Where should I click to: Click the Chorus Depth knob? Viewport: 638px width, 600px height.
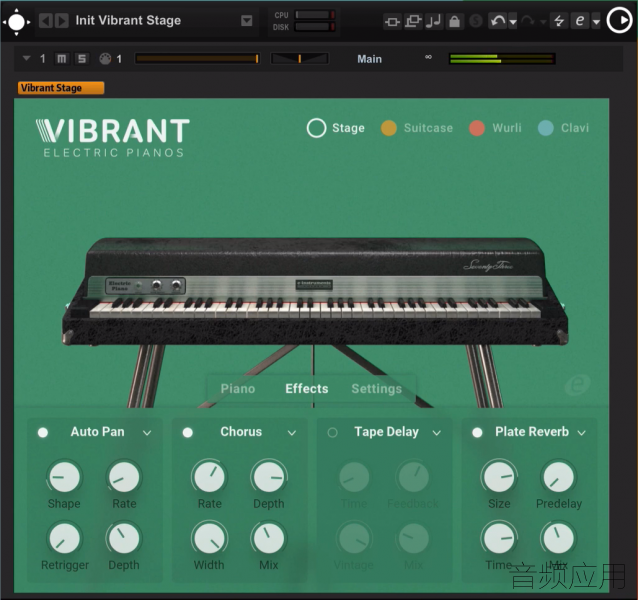tap(269, 477)
